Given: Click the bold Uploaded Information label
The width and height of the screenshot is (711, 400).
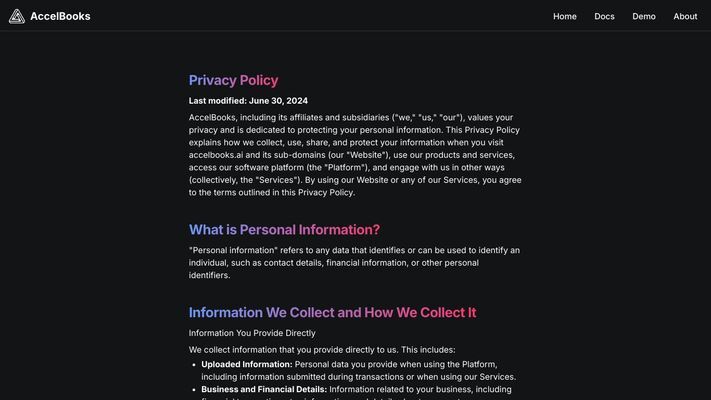Looking at the screenshot, I should (x=247, y=364).
